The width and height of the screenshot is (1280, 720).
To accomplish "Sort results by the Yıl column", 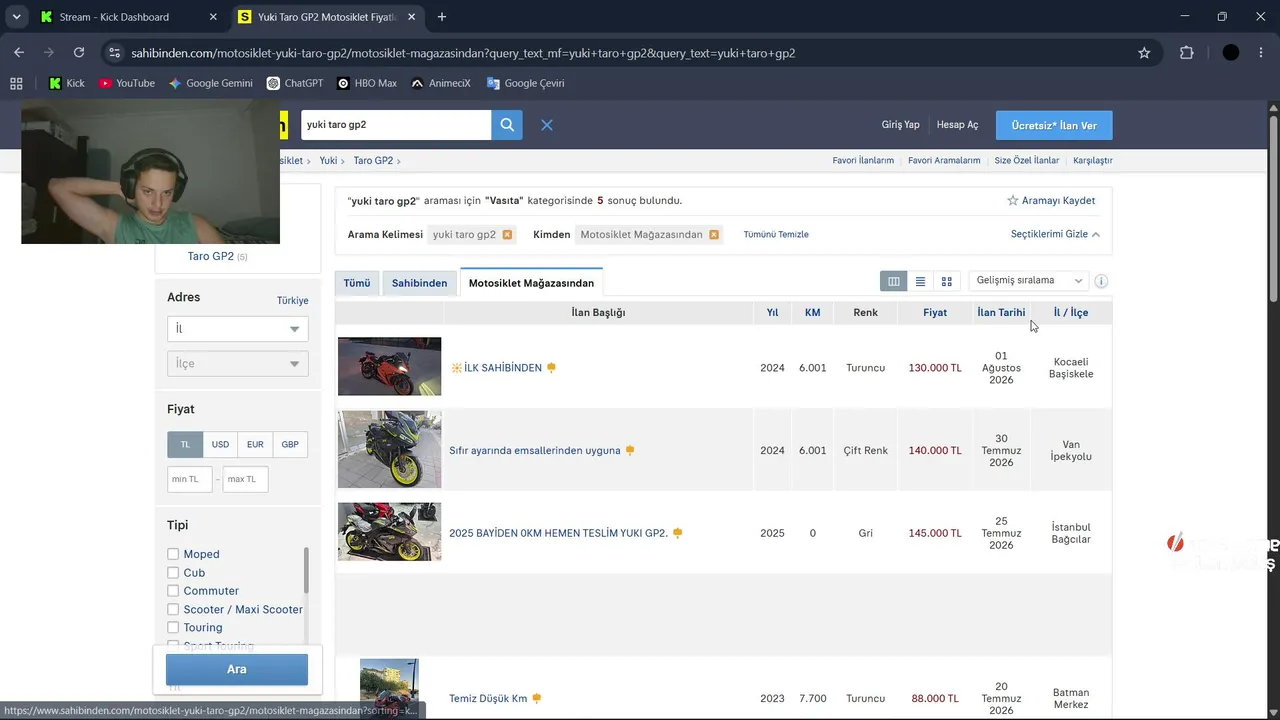I will (x=772, y=313).
